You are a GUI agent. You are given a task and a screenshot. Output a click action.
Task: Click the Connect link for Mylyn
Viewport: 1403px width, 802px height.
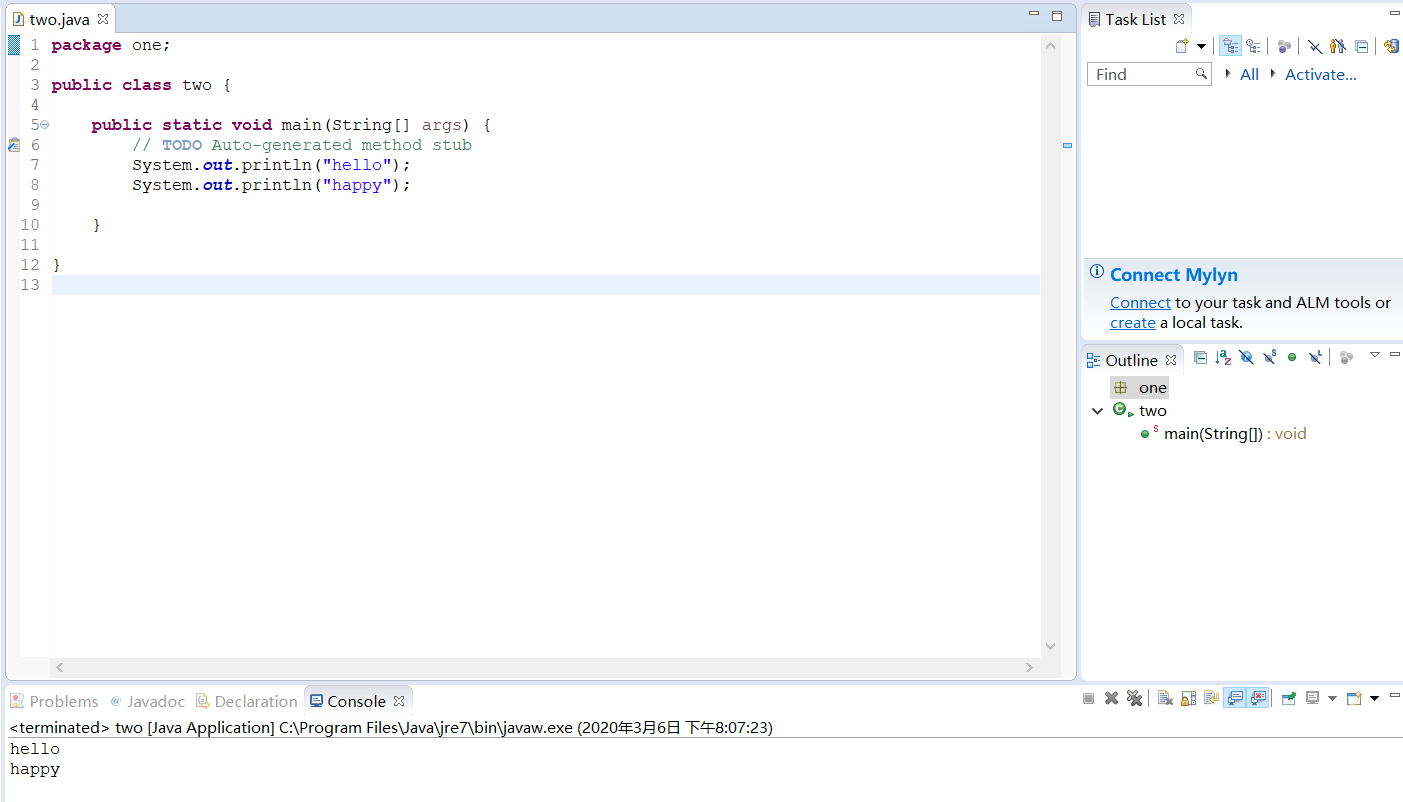coord(1140,303)
